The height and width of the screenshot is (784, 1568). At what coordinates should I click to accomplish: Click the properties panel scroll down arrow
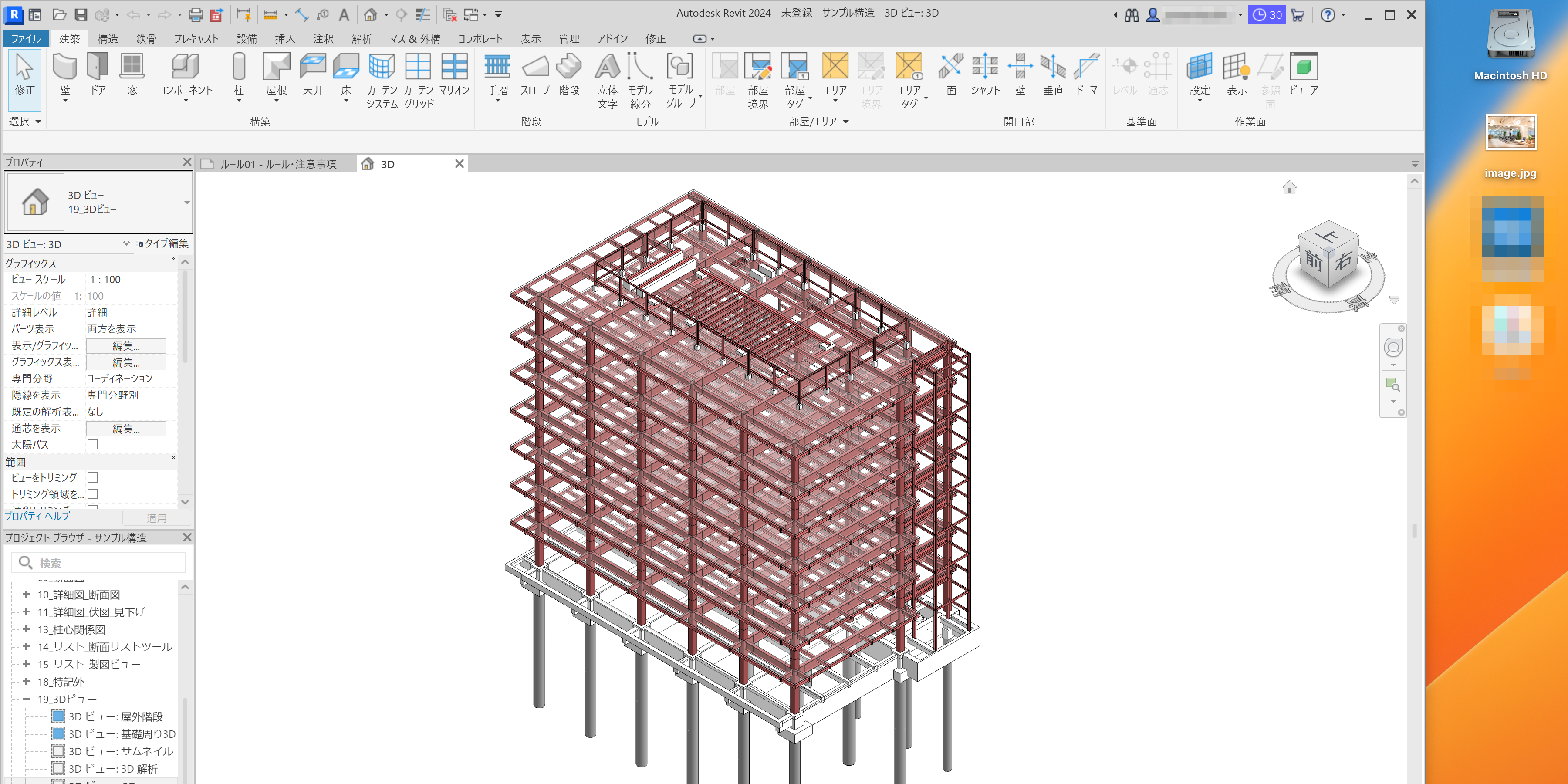point(185,502)
